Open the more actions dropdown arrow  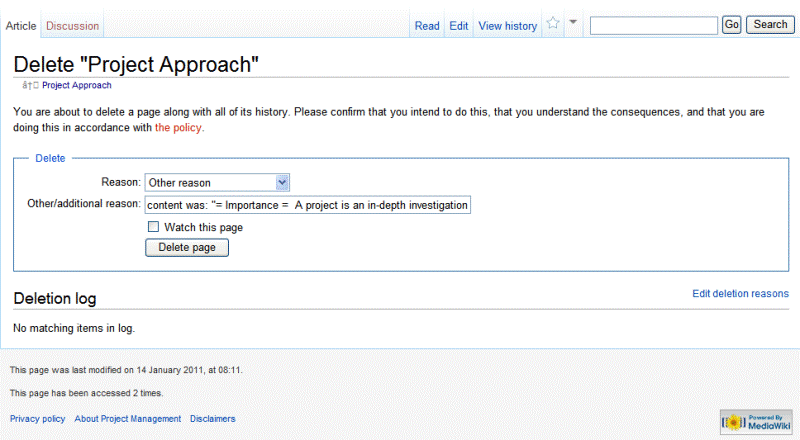click(573, 22)
